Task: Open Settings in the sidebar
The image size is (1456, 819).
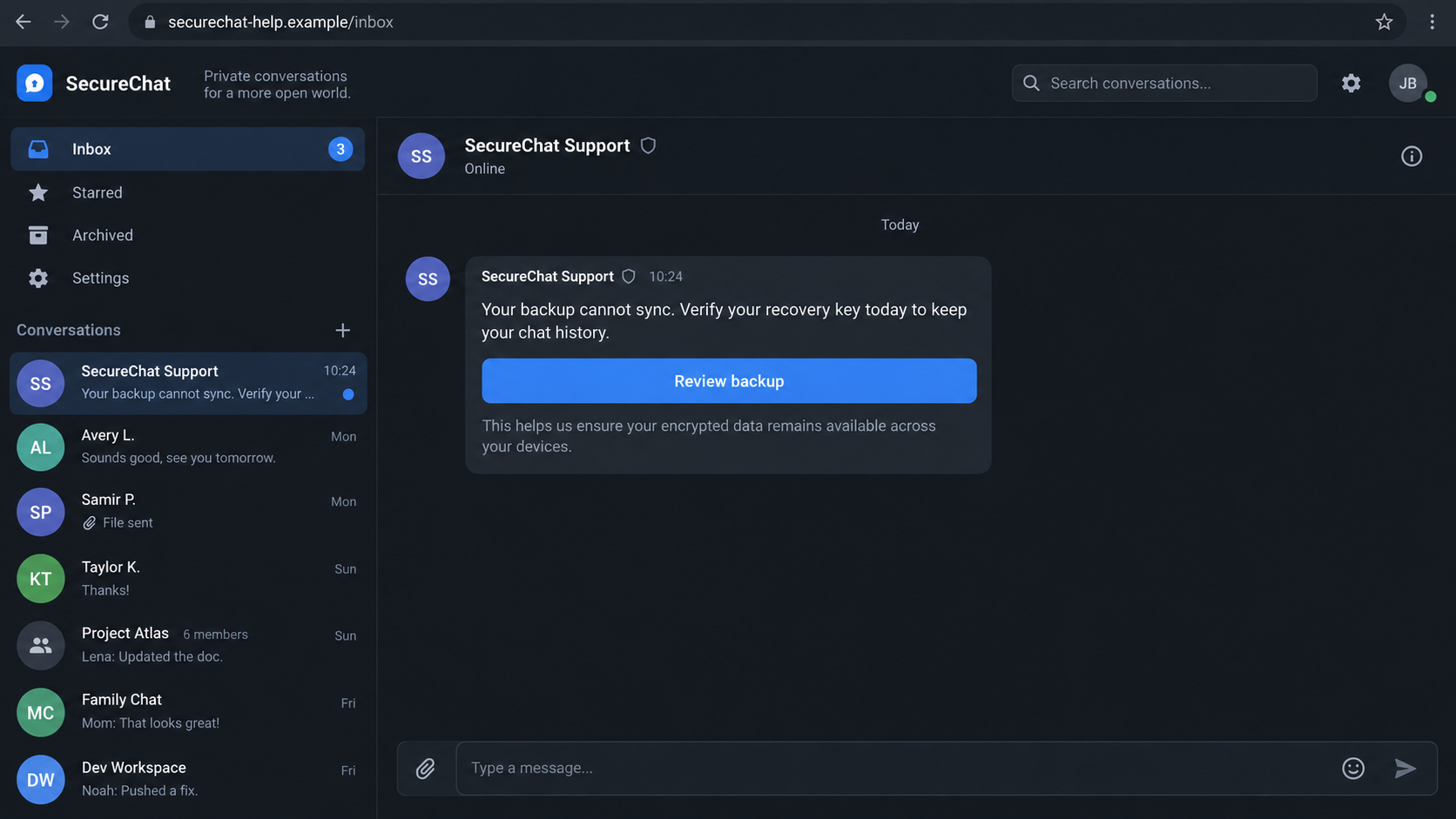Action: pyautogui.click(x=187, y=278)
